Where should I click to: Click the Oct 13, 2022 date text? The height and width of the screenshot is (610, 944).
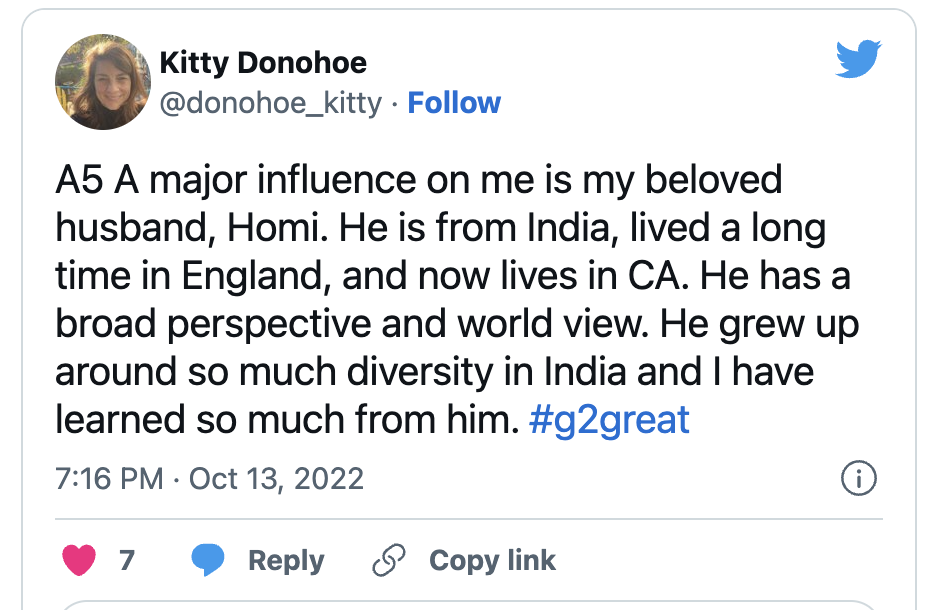(276, 479)
